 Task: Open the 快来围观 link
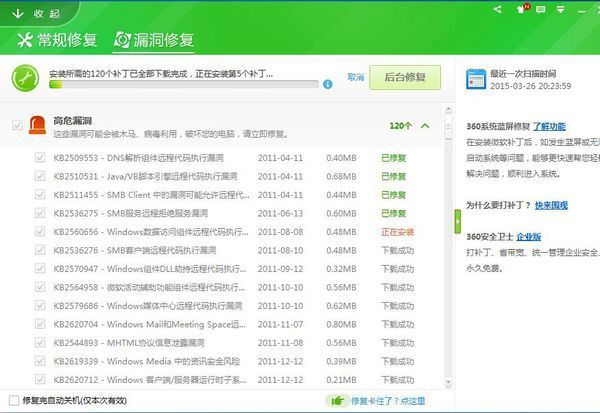tap(551, 205)
